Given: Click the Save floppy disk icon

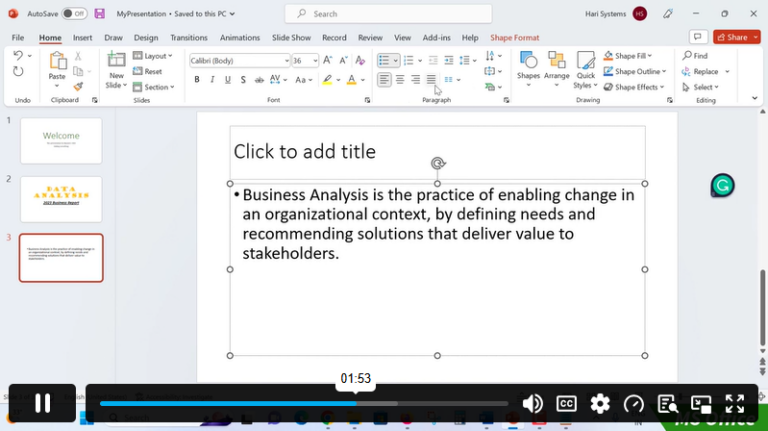Looking at the screenshot, I should coord(99,14).
